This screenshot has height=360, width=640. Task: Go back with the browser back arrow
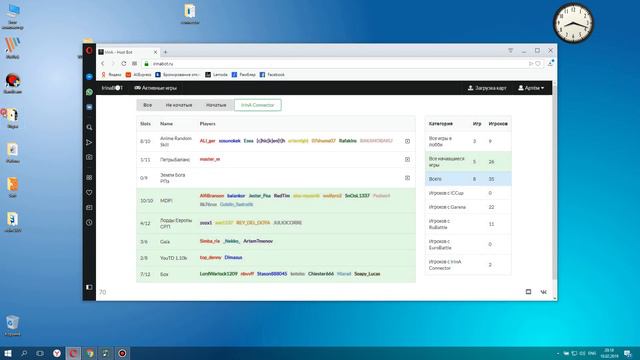pyautogui.click(x=103, y=64)
